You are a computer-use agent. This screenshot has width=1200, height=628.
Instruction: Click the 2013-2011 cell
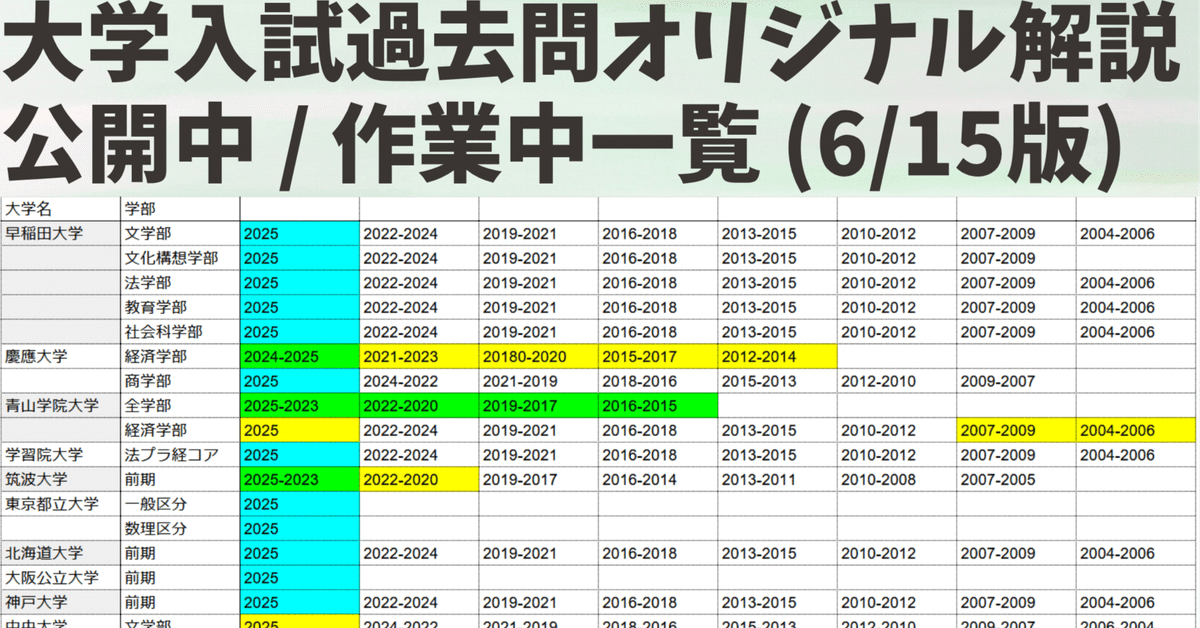point(777,479)
